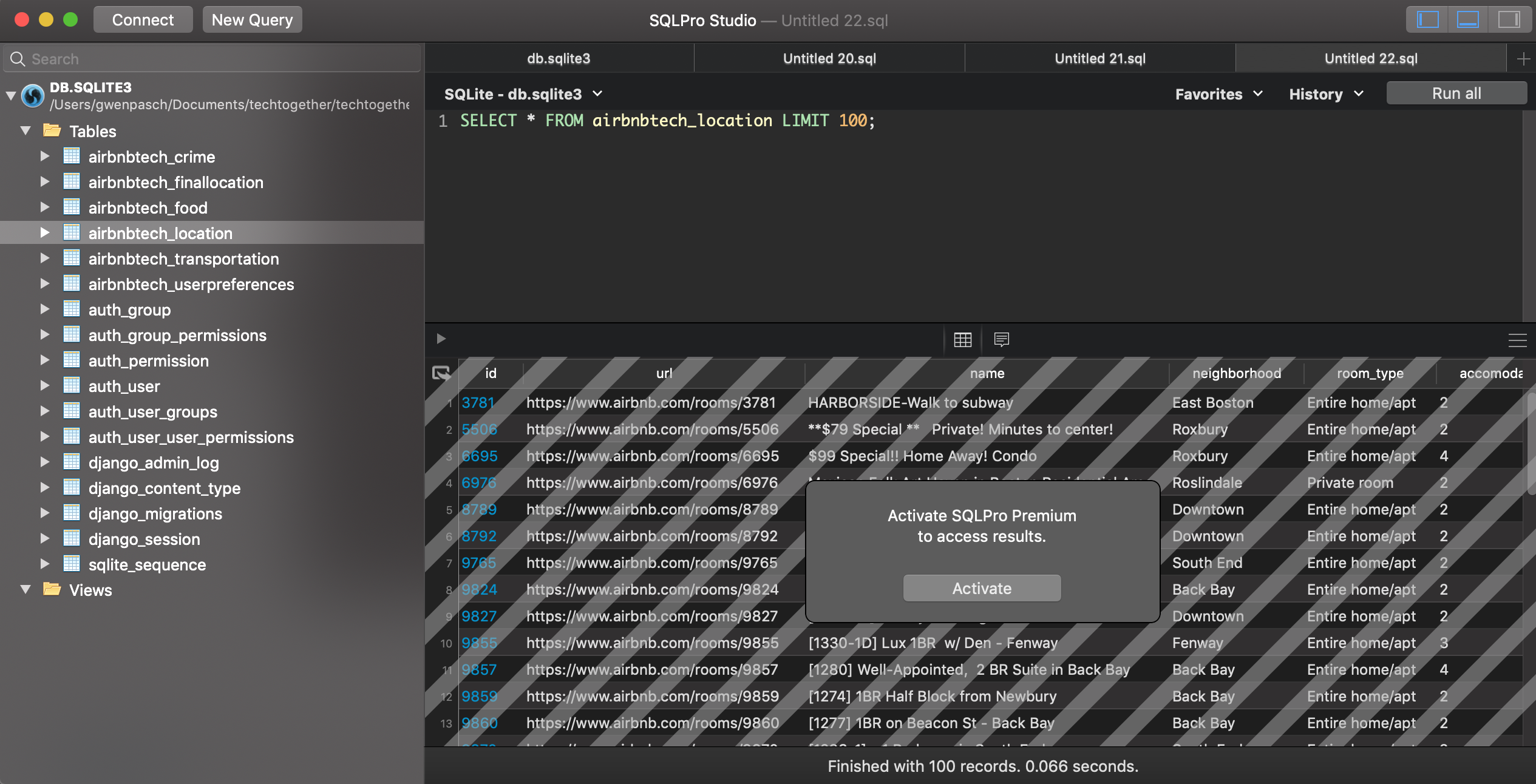The width and height of the screenshot is (1536, 784).
Task: Click the Activate button
Action: point(982,588)
